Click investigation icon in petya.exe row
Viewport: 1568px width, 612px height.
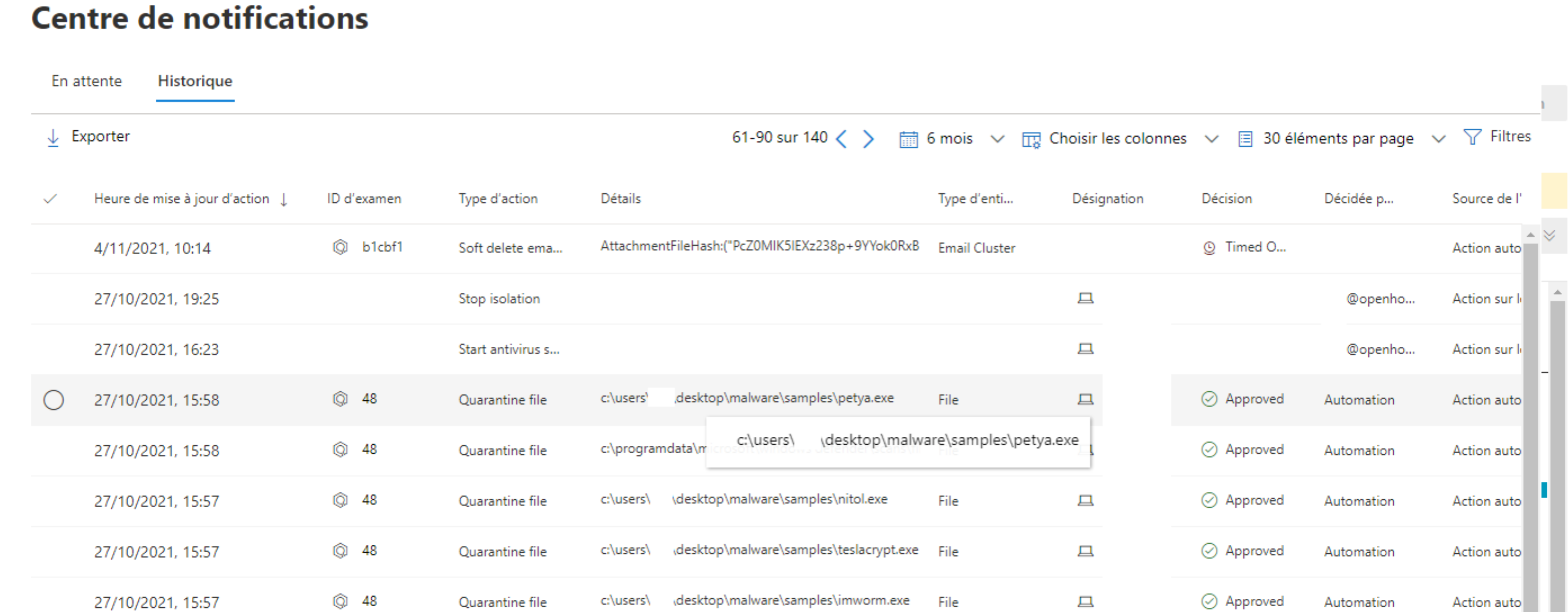340,399
